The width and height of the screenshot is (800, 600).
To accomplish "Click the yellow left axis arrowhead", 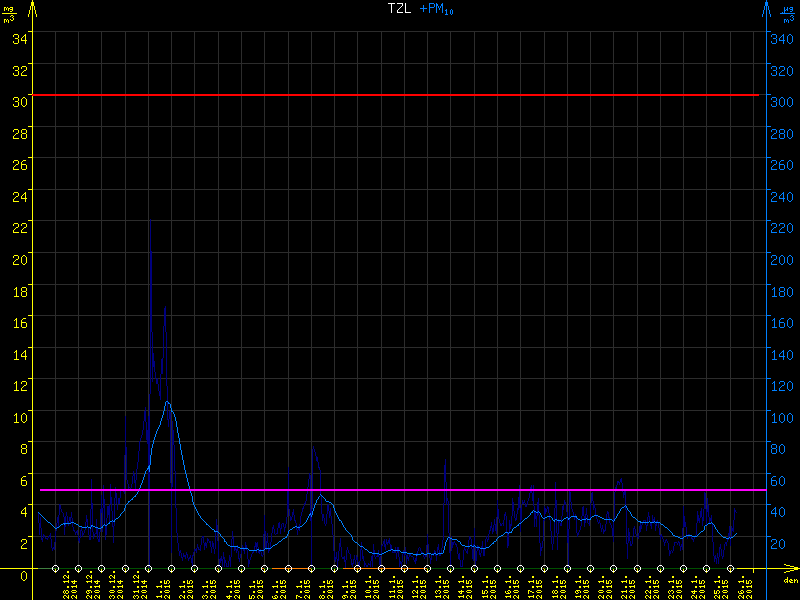I will coord(32,10).
